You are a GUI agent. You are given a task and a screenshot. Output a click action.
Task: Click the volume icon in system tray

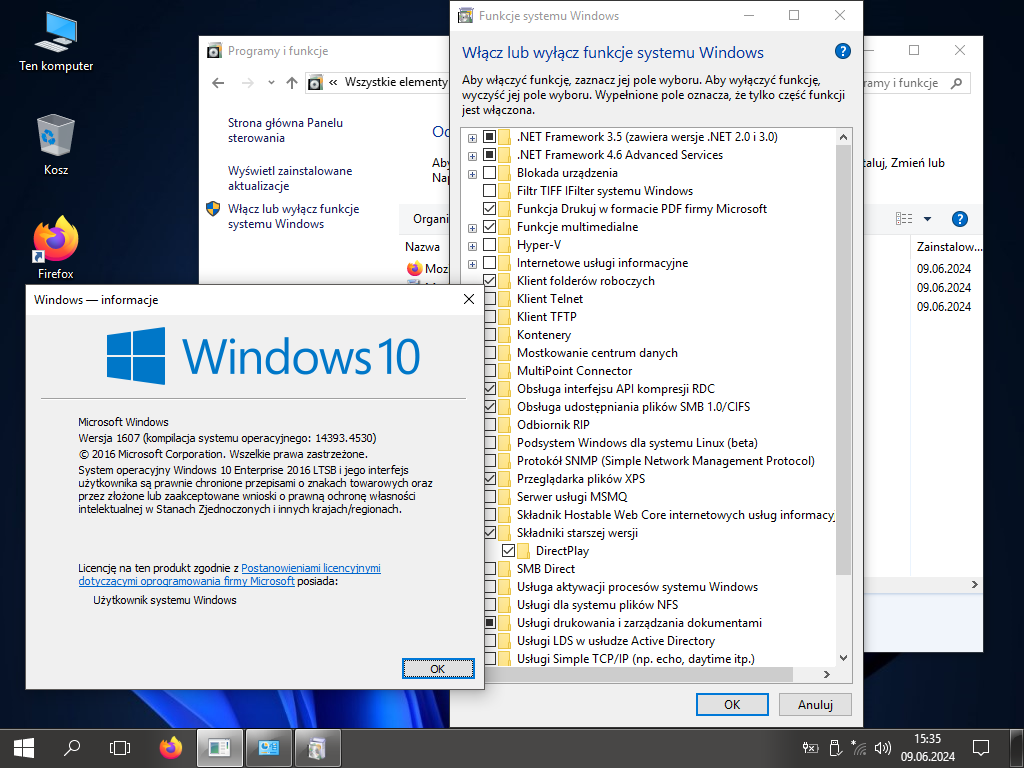(x=883, y=747)
